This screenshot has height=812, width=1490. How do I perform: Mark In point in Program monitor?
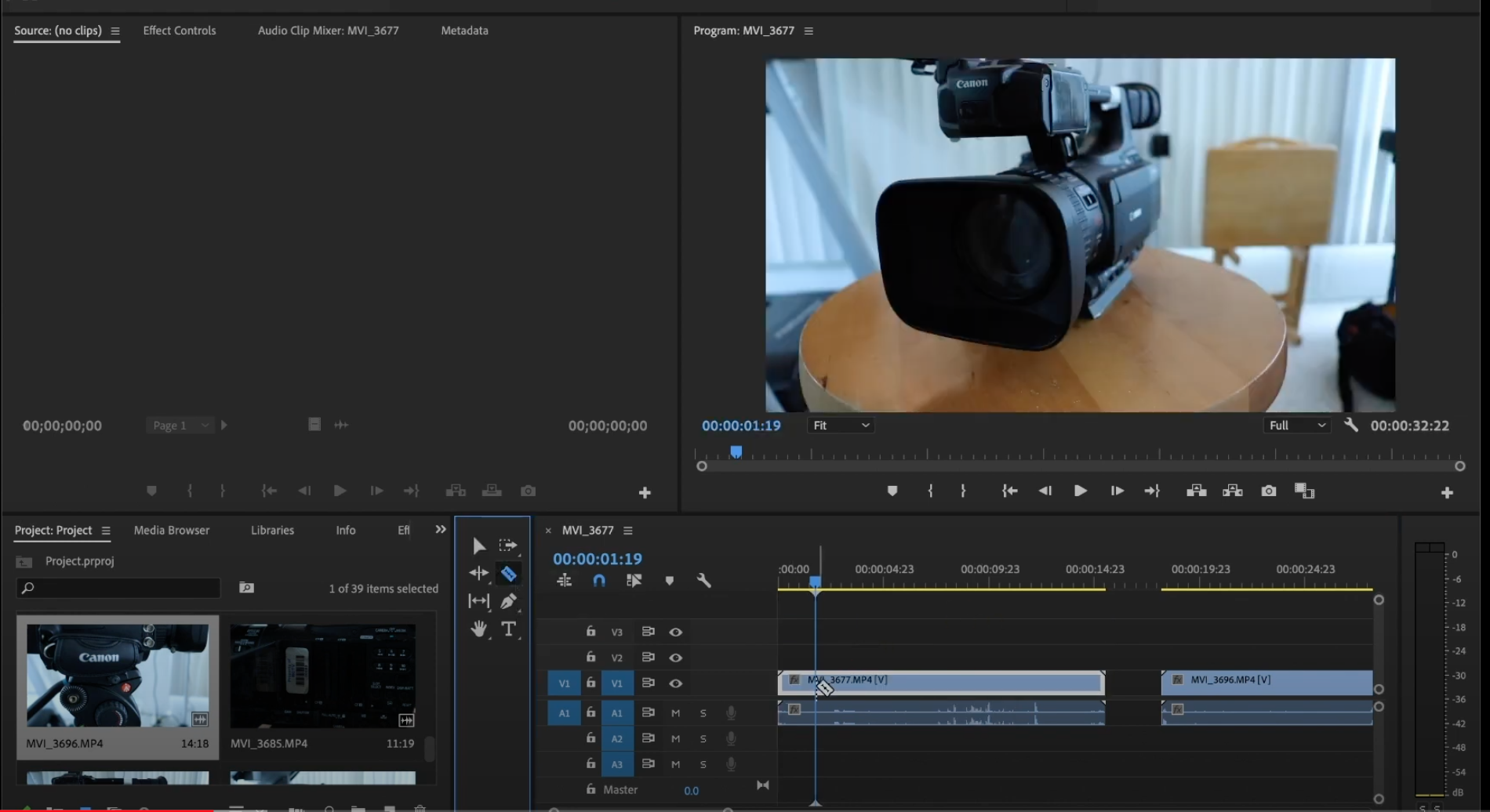click(930, 491)
